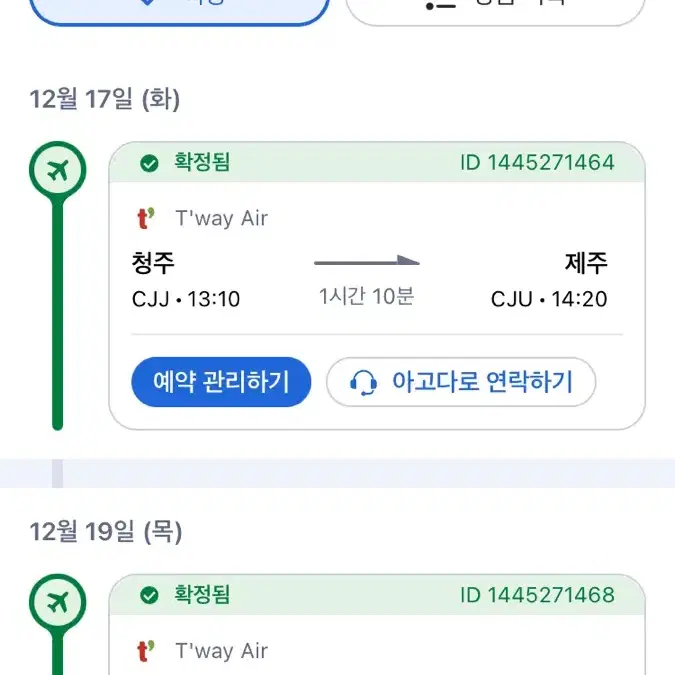
Task: Click booking ID 1445271464
Action: tap(537, 163)
